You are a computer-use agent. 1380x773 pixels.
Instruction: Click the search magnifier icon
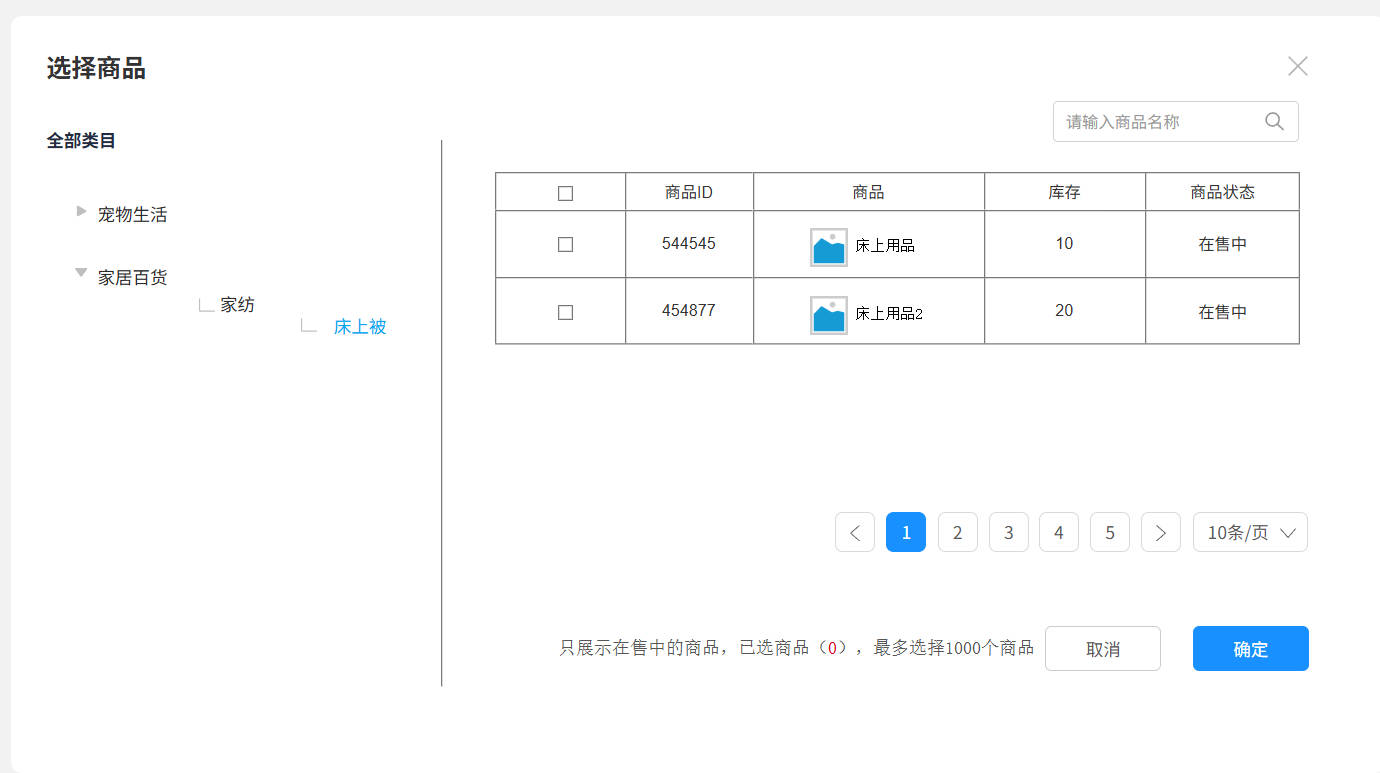[x=1274, y=121]
